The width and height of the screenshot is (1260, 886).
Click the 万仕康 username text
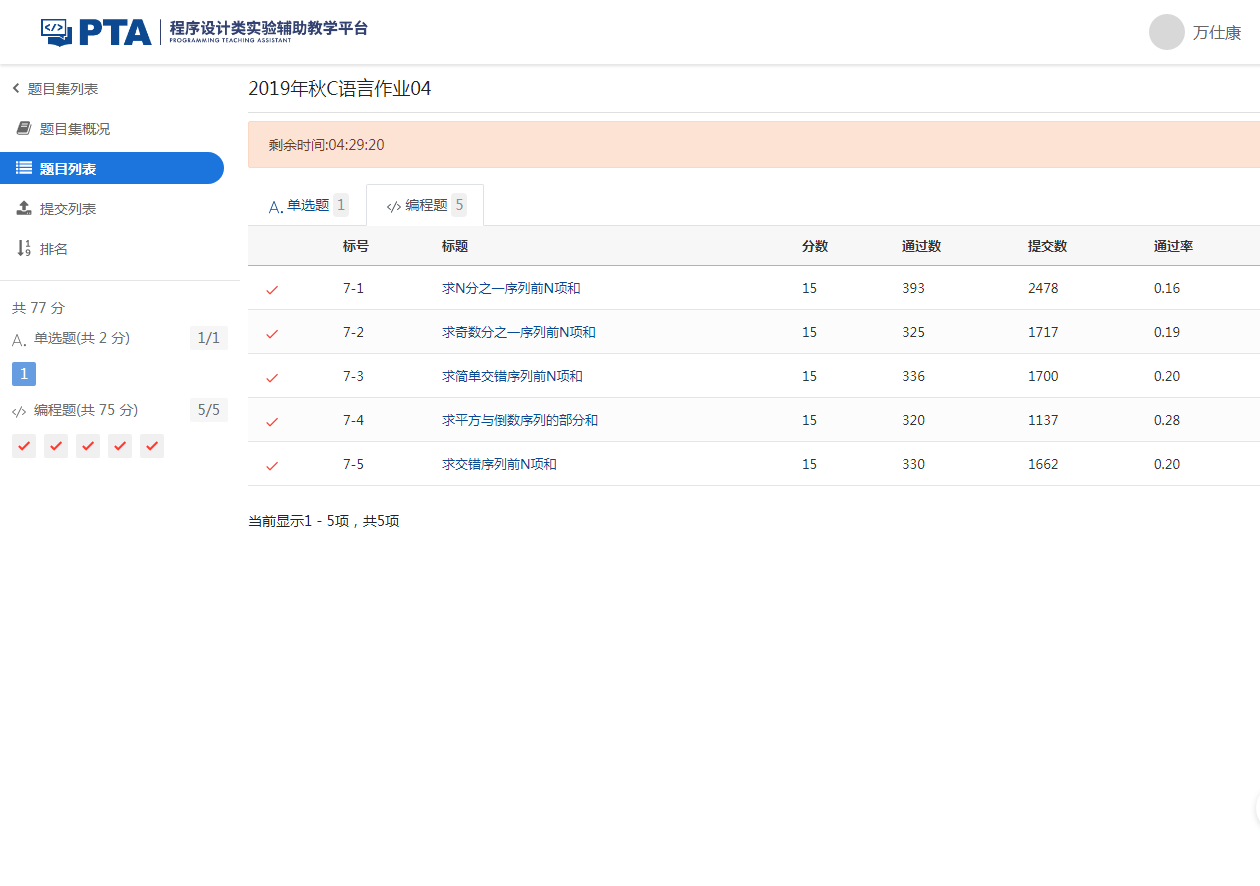1217,33
